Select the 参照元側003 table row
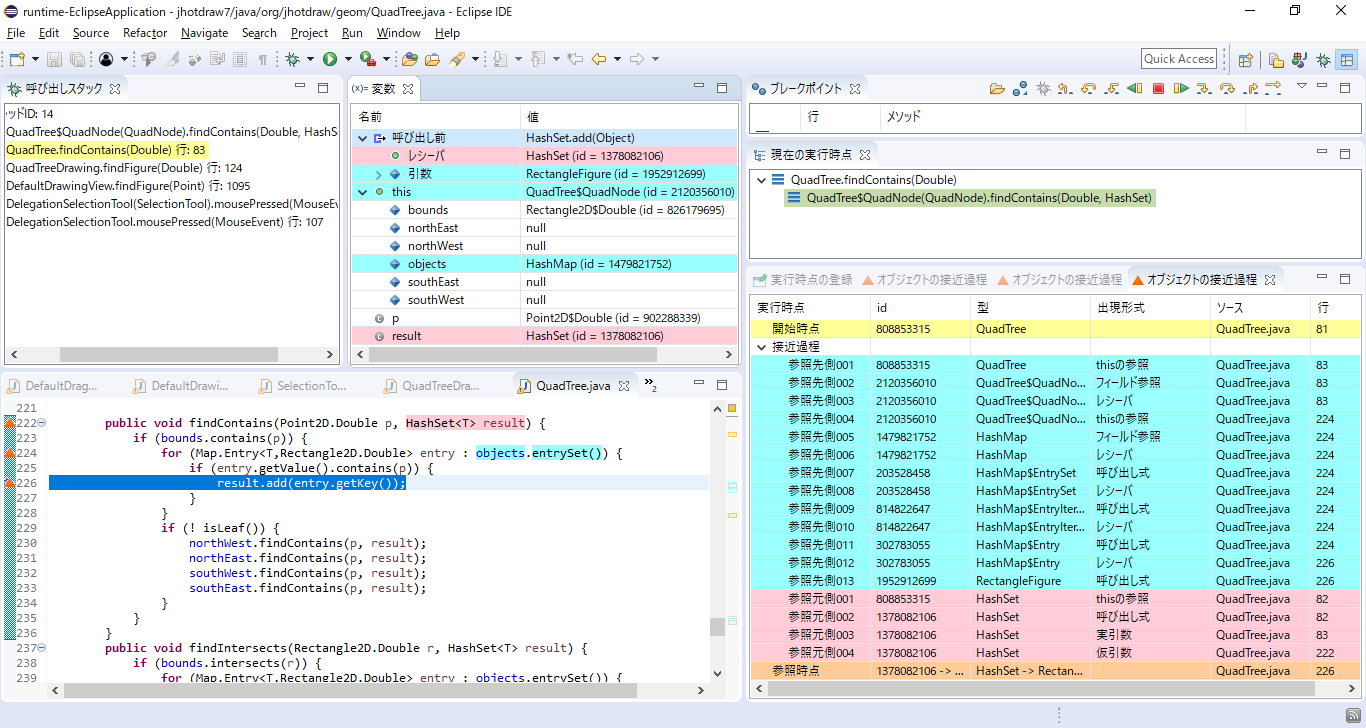The width and height of the screenshot is (1366, 728). (x=1055, y=635)
